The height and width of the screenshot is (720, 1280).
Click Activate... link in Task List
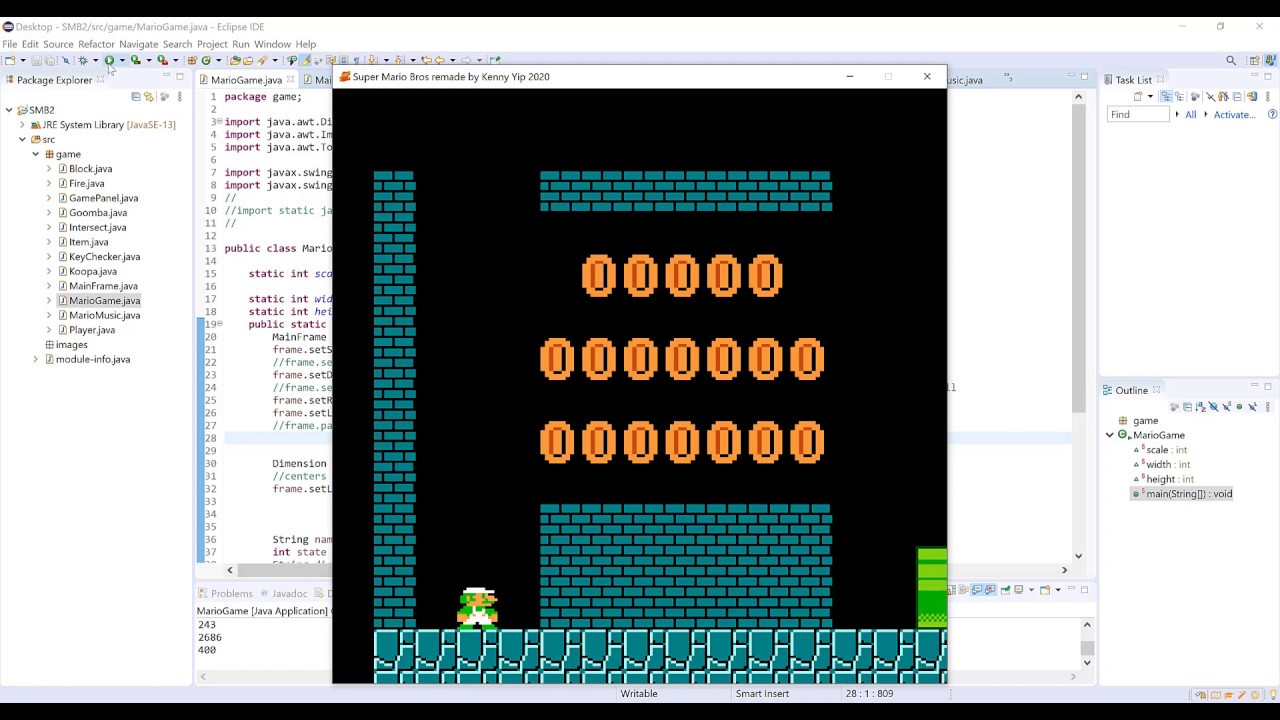(1234, 114)
